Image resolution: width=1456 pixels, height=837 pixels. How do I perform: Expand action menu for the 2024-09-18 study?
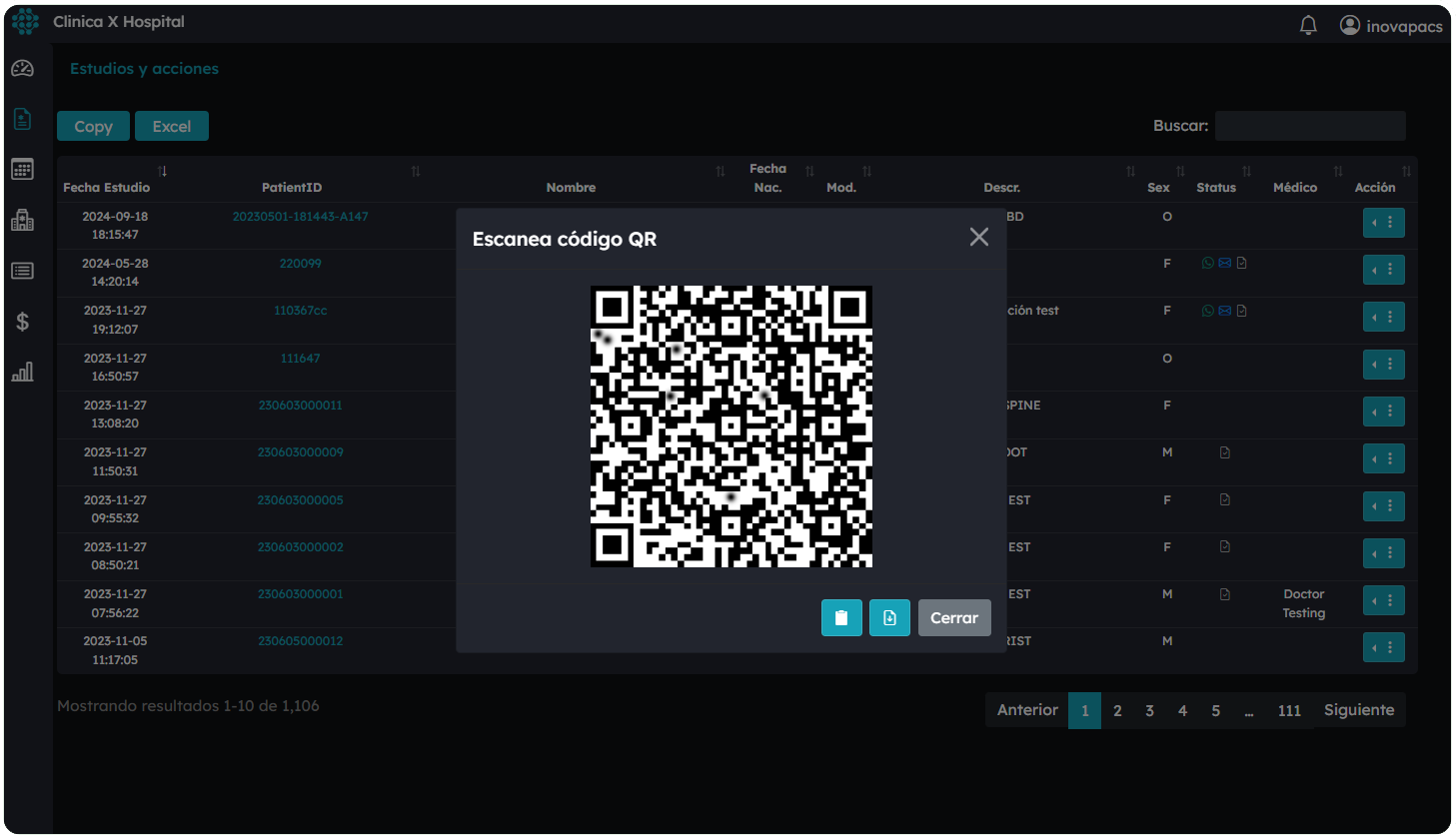pyautogui.click(x=1384, y=223)
